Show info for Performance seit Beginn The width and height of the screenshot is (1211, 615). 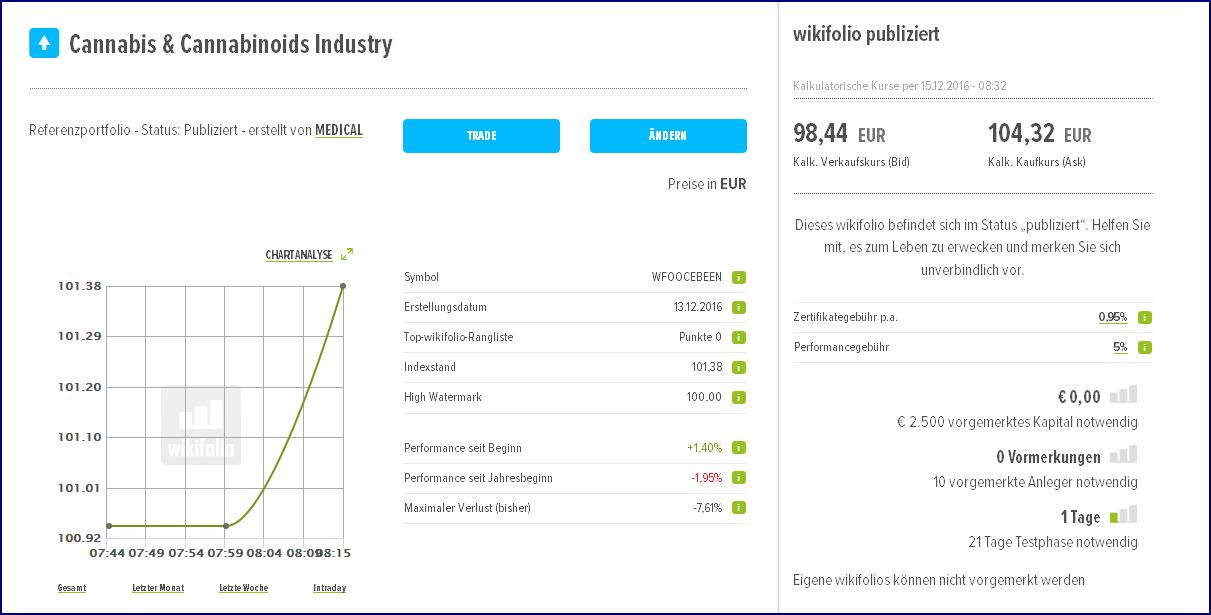(738, 448)
